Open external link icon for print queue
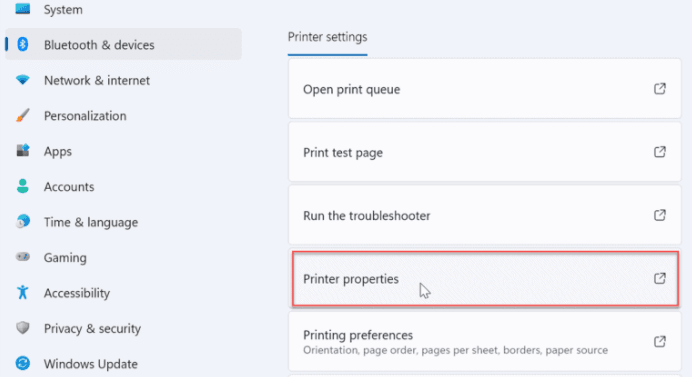Image resolution: width=692 pixels, height=377 pixels. (659, 89)
